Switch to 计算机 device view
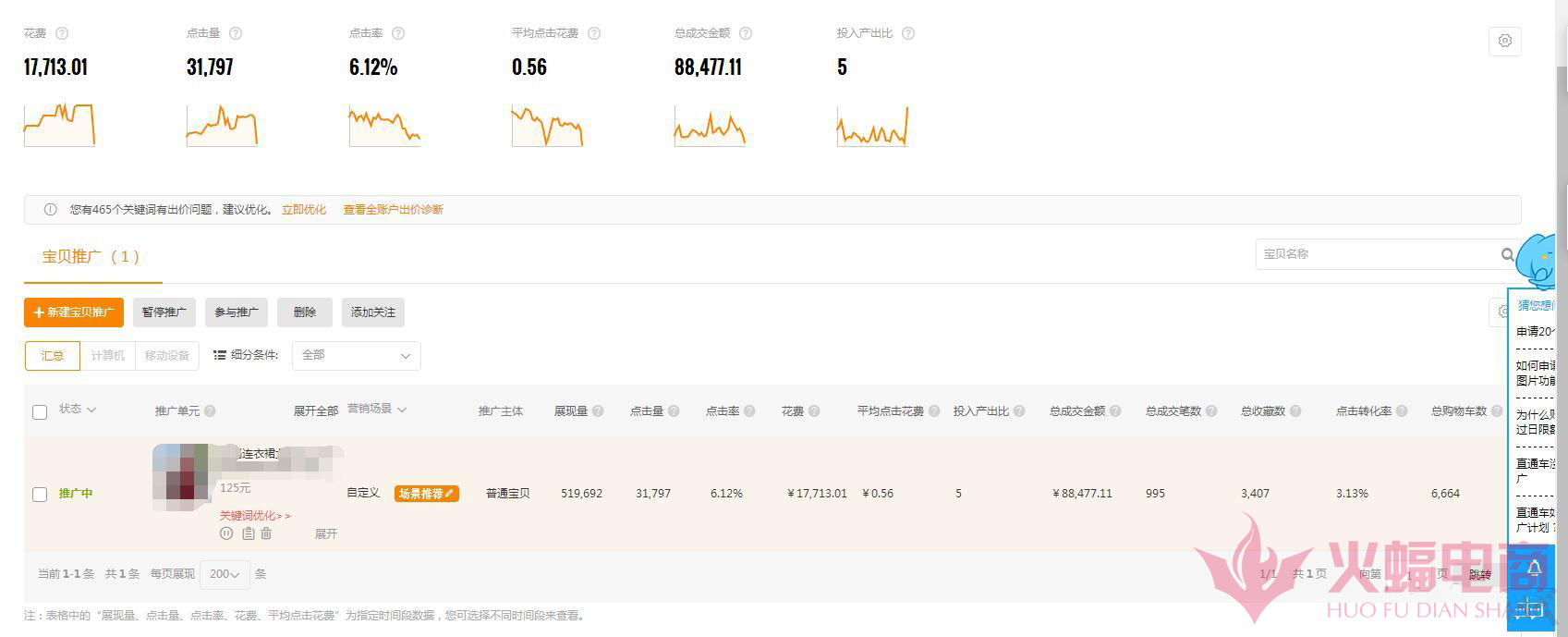Image resolution: width=1568 pixels, height=637 pixels. pos(107,356)
